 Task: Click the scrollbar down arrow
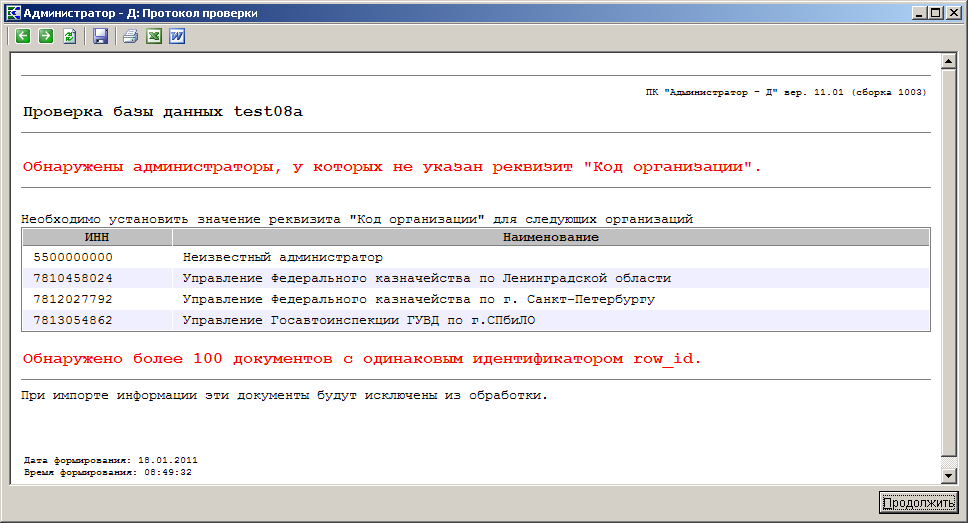(949, 475)
